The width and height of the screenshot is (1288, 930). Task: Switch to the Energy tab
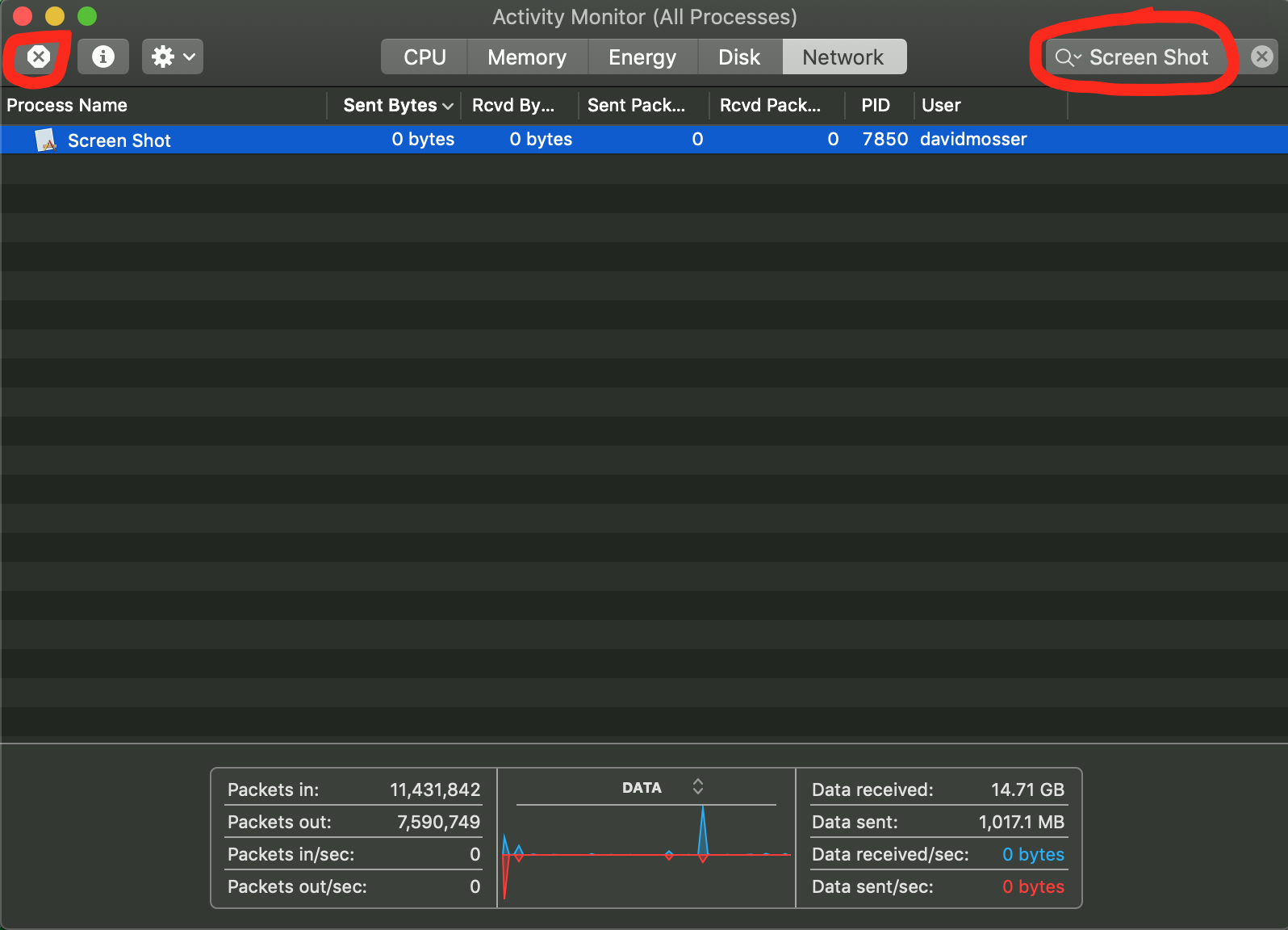(x=642, y=57)
